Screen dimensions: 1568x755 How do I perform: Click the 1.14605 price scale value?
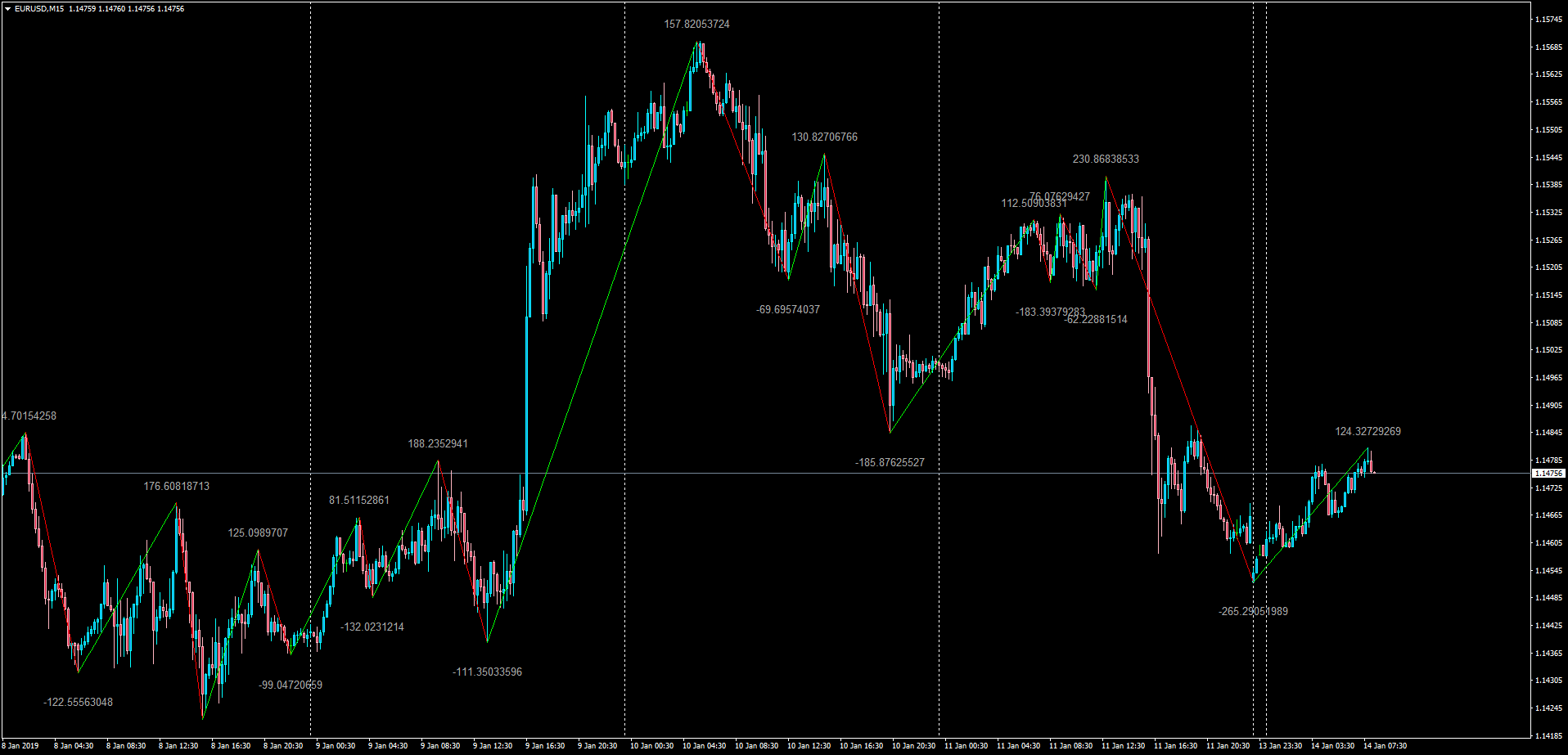pos(1548,542)
